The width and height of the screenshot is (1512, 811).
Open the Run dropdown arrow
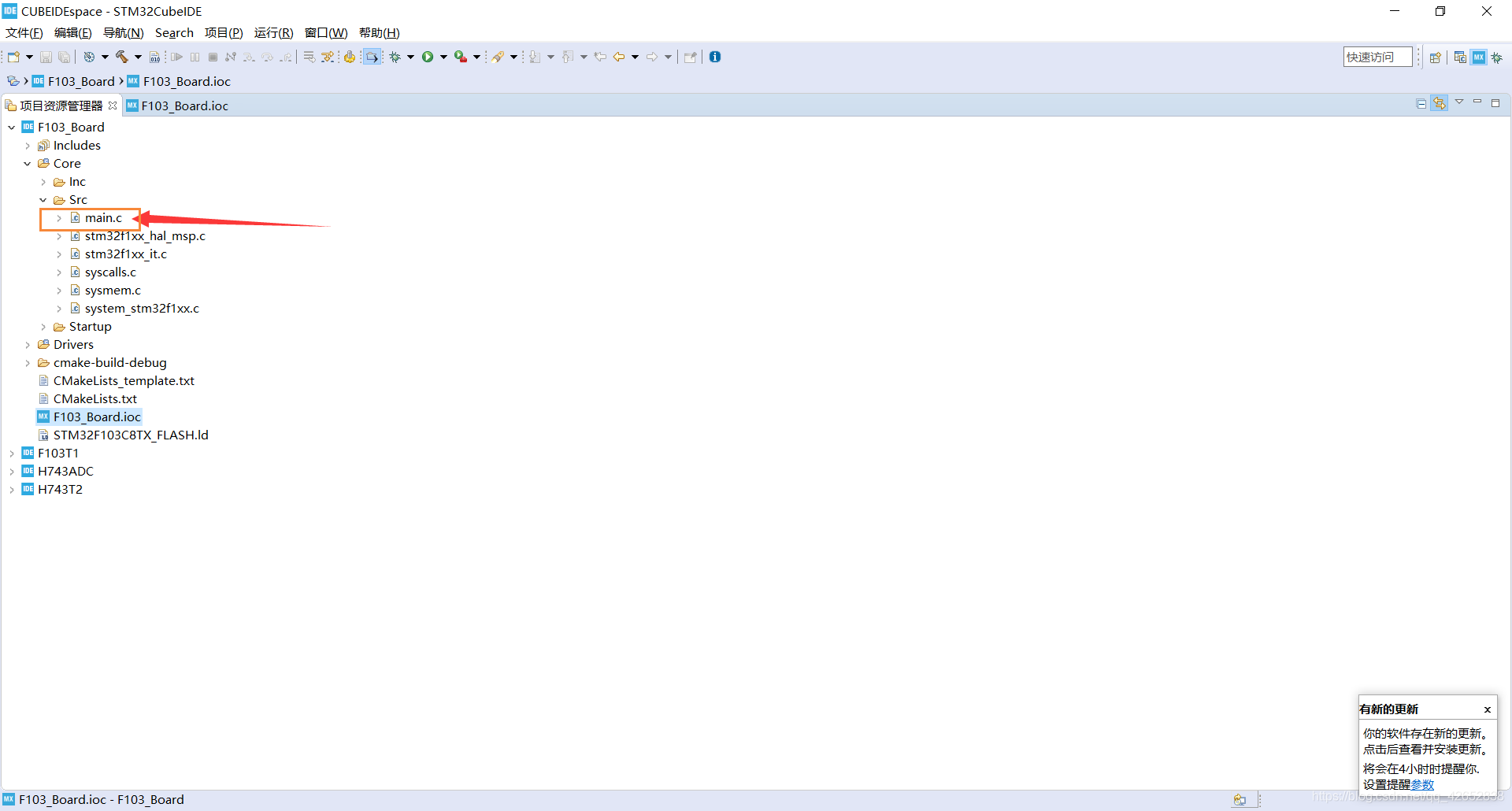[x=443, y=57]
